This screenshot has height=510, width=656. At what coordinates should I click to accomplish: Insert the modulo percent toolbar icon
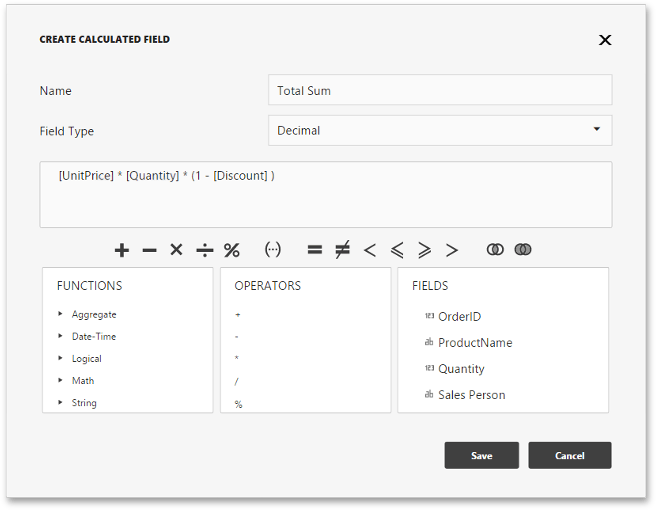(232, 250)
